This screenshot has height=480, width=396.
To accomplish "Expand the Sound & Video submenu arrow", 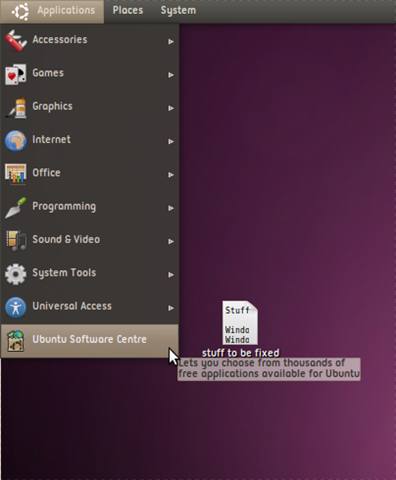I will [171, 241].
